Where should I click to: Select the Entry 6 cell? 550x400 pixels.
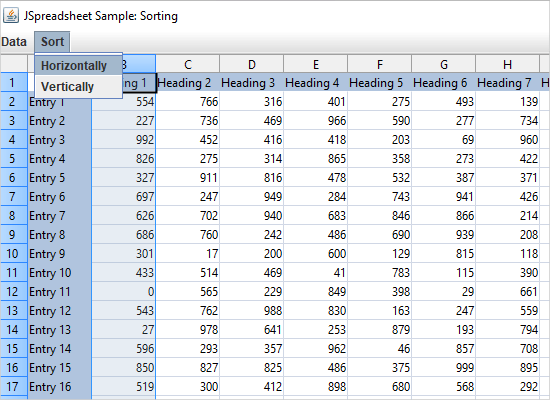pyautogui.click(x=60, y=196)
